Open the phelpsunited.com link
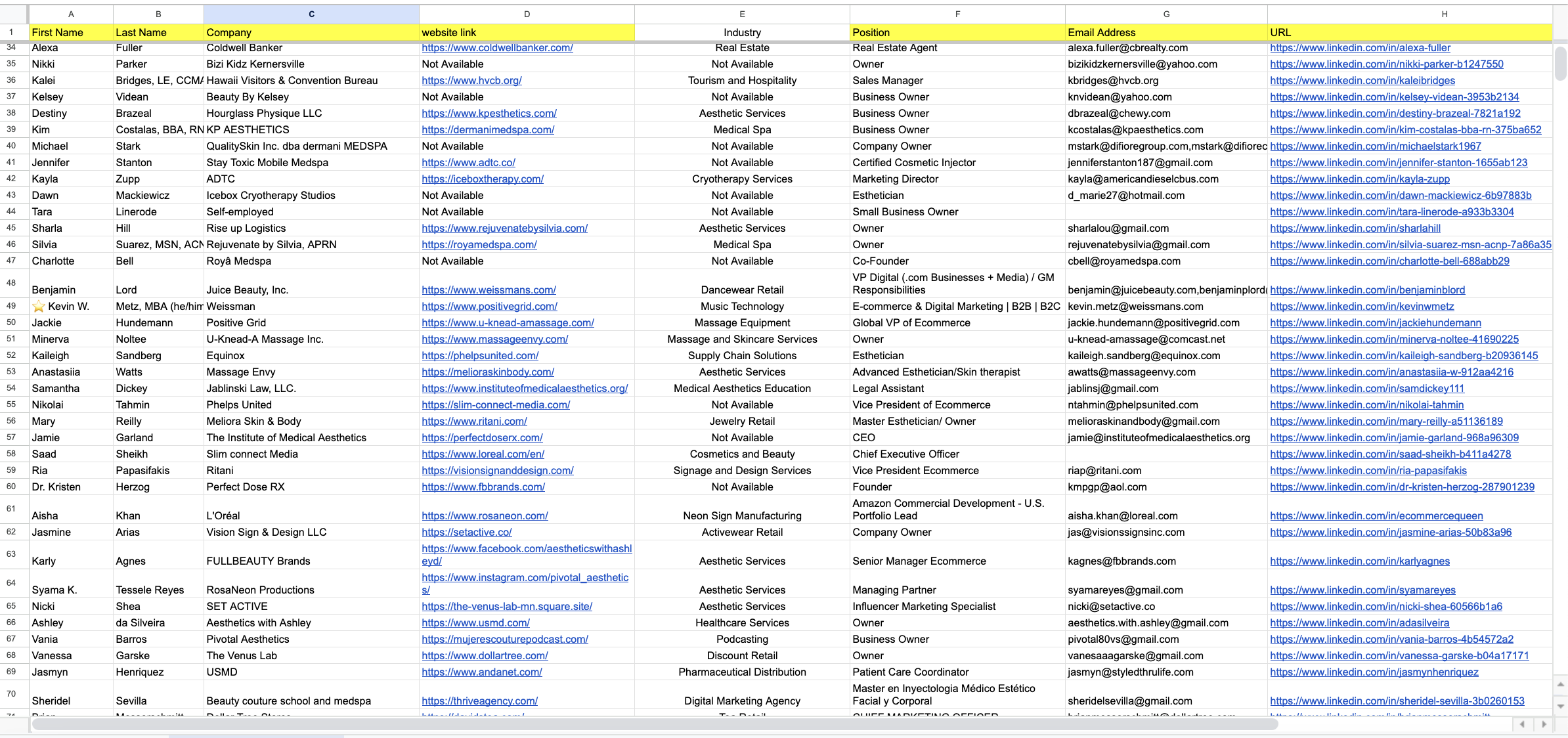Screen dimensions: 1568x738 480,355
